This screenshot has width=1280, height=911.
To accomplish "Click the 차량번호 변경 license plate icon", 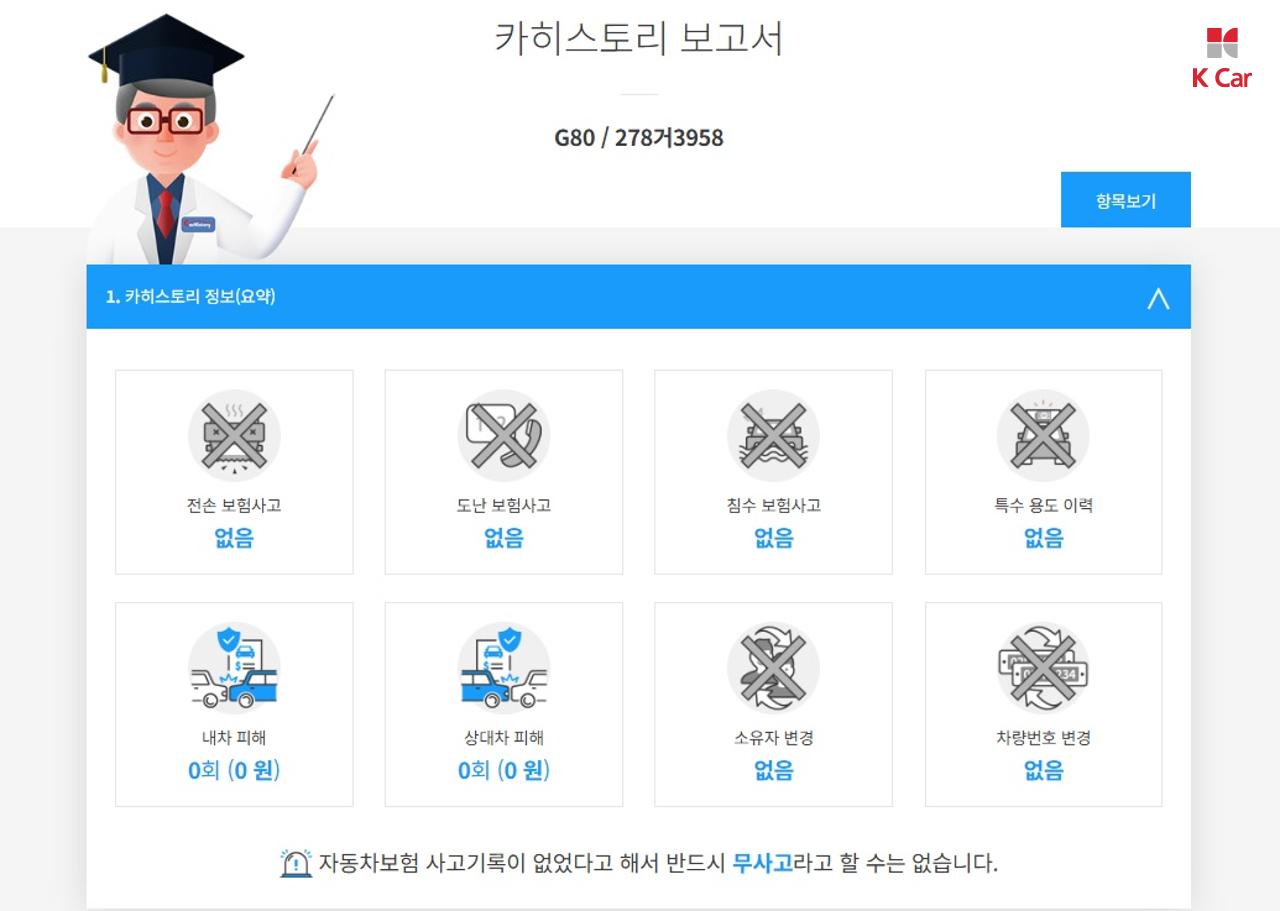I will pyautogui.click(x=1043, y=667).
